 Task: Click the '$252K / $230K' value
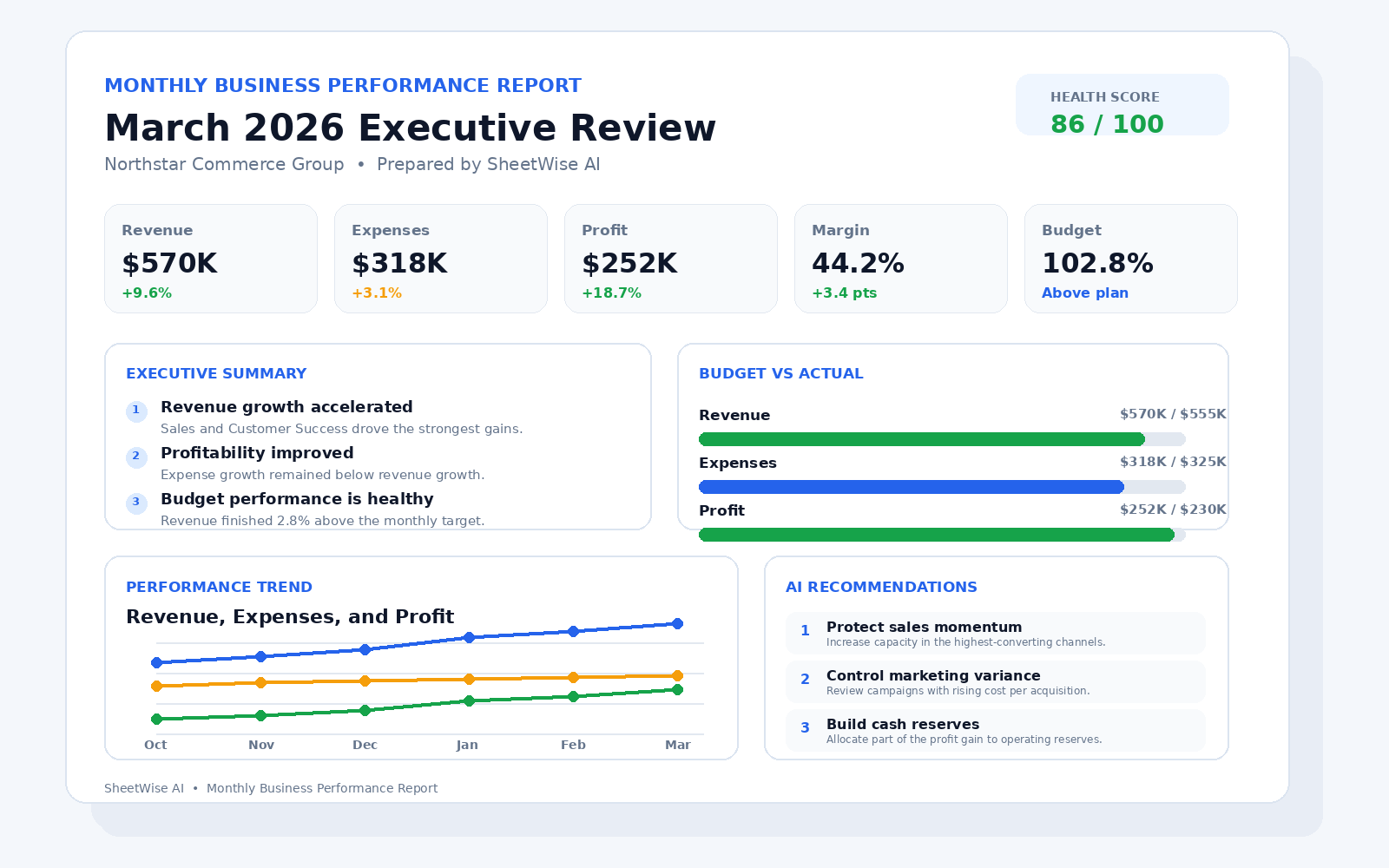tap(1173, 510)
